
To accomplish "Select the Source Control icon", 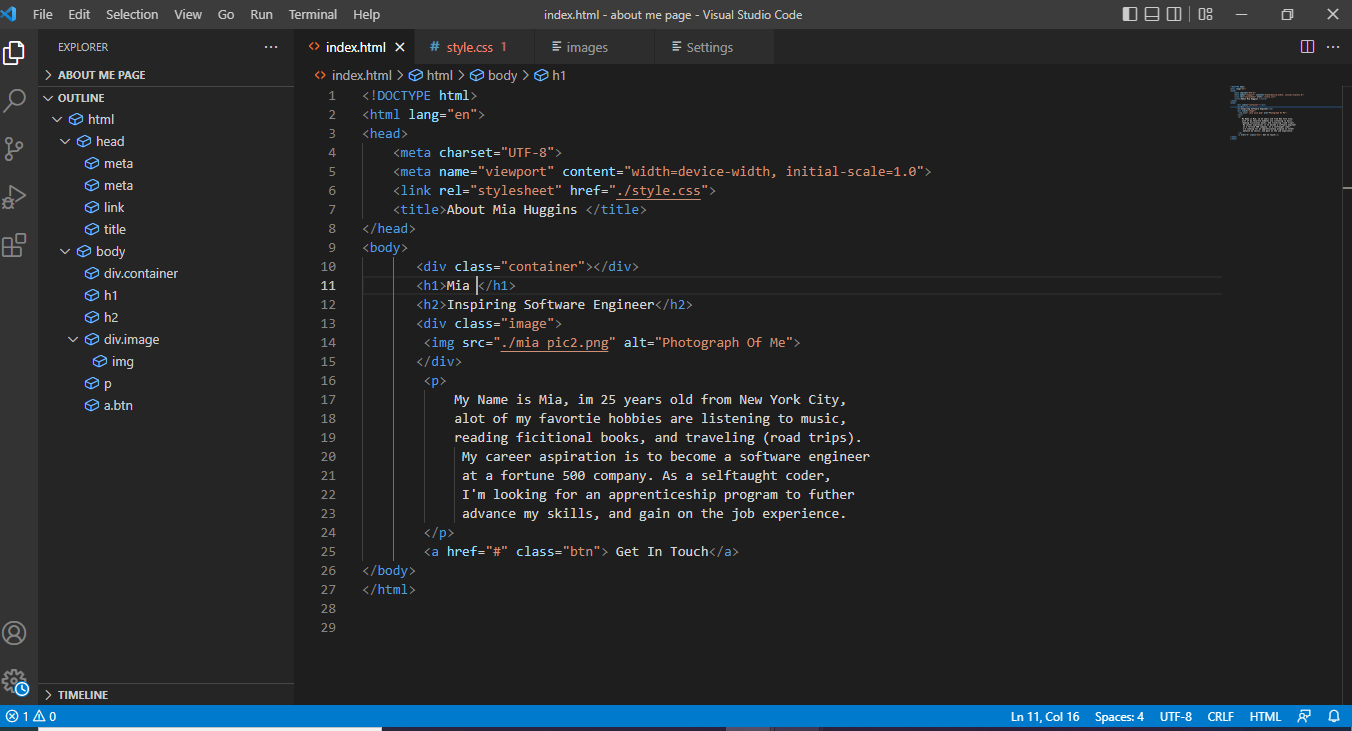I will click(14, 148).
